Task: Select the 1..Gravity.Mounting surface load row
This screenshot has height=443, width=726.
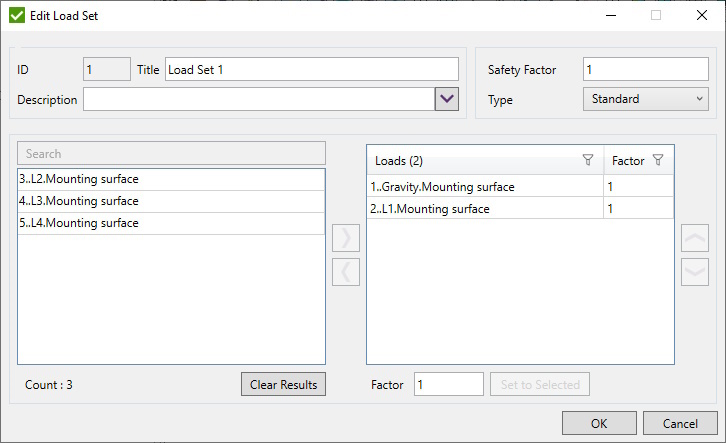Action: click(x=484, y=187)
